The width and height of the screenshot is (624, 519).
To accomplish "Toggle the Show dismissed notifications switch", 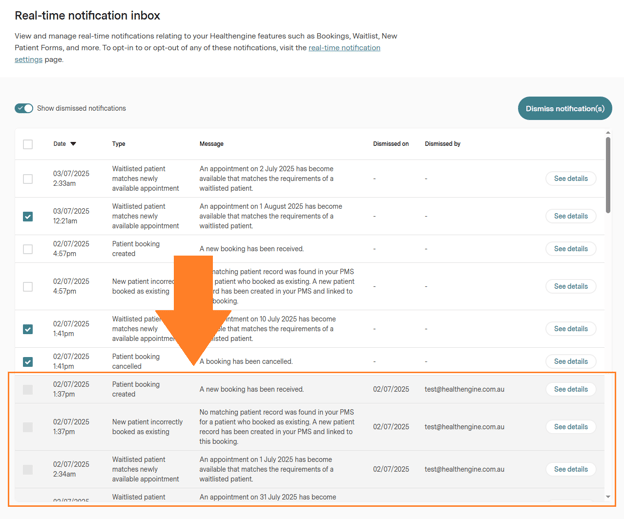I will pyautogui.click(x=24, y=108).
